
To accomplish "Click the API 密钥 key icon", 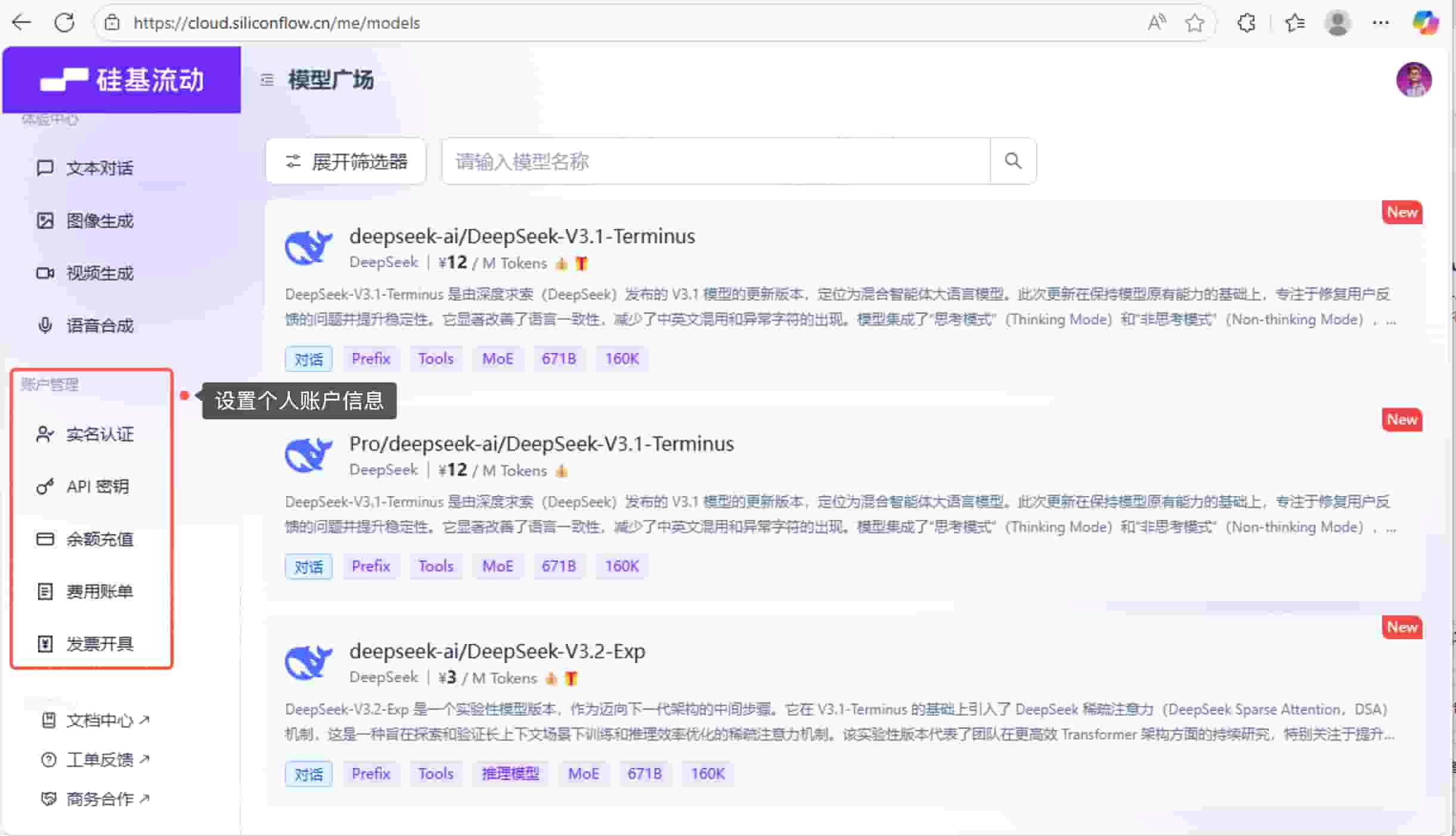I will coord(45,486).
